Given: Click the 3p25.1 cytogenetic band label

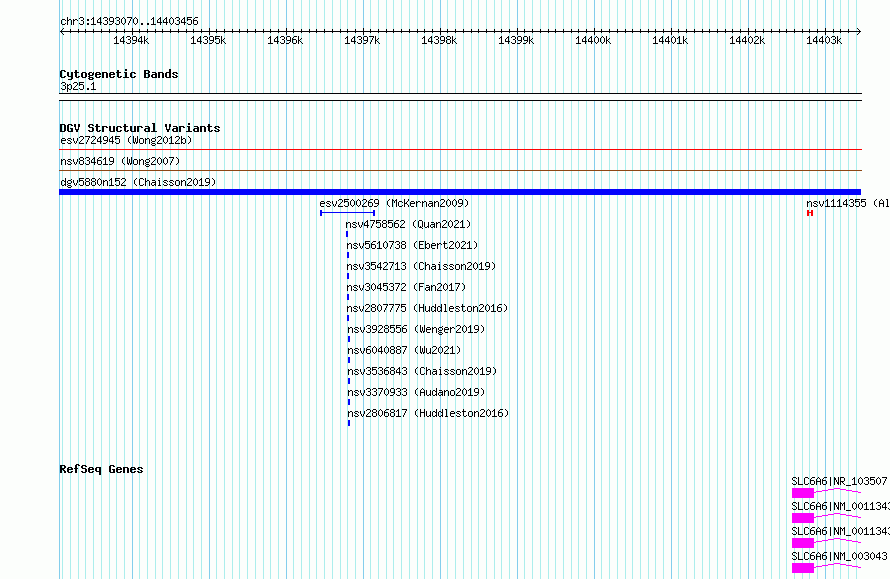Looking at the screenshot, I should (78, 86).
